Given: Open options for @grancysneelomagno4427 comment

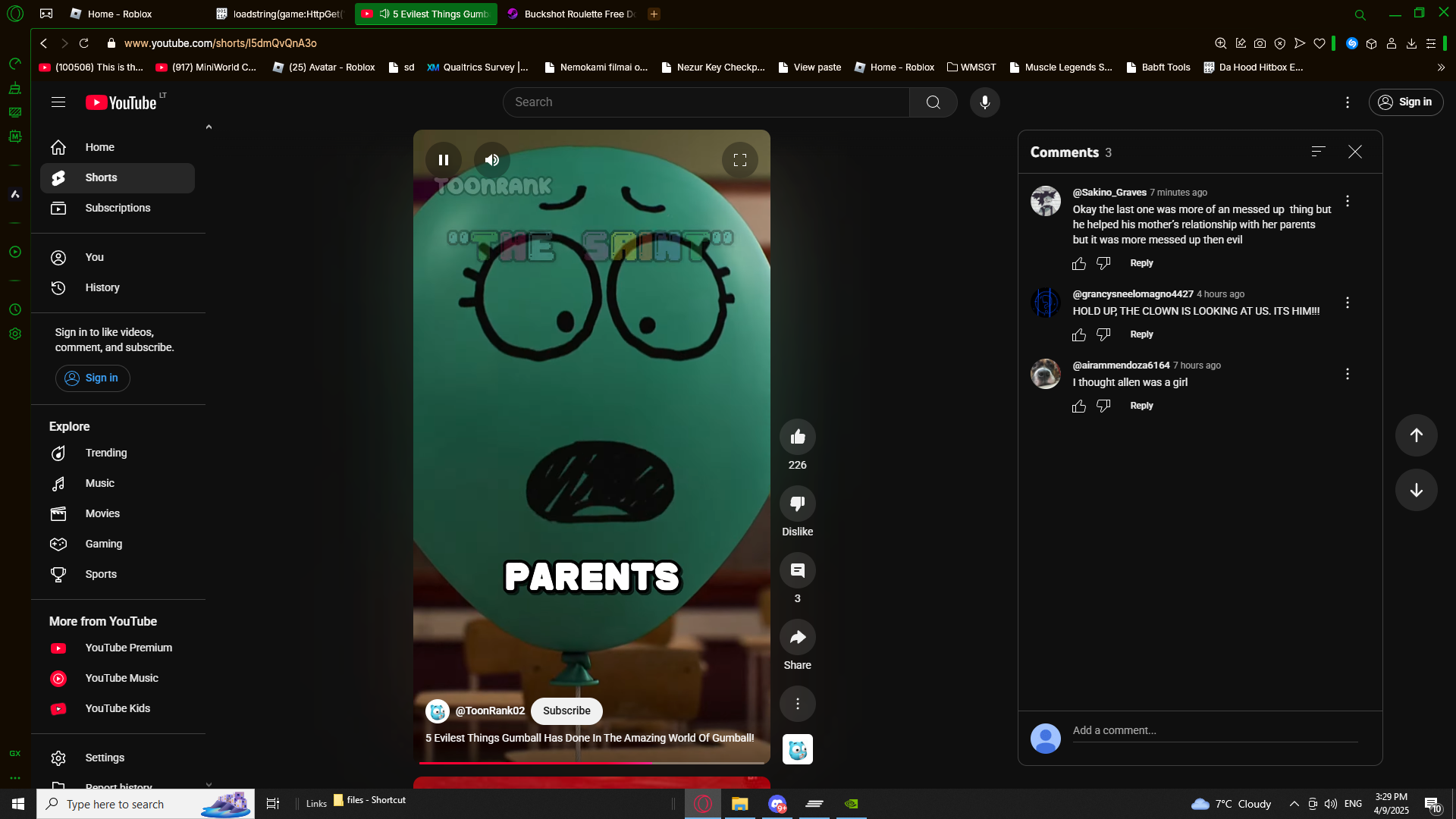Looking at the screenshot, I should tap(1348, 303).
